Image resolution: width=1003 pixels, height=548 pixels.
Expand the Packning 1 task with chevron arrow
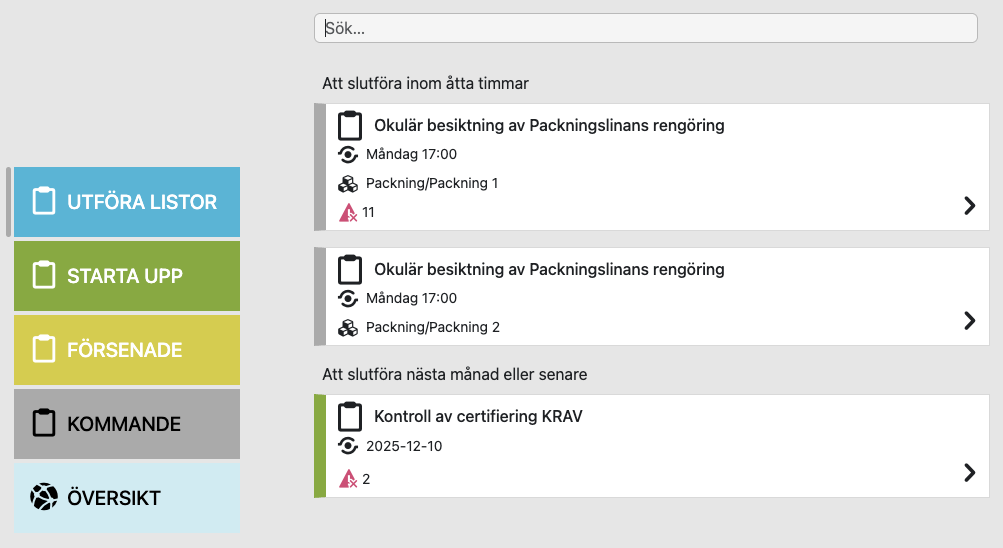[969, 205]
